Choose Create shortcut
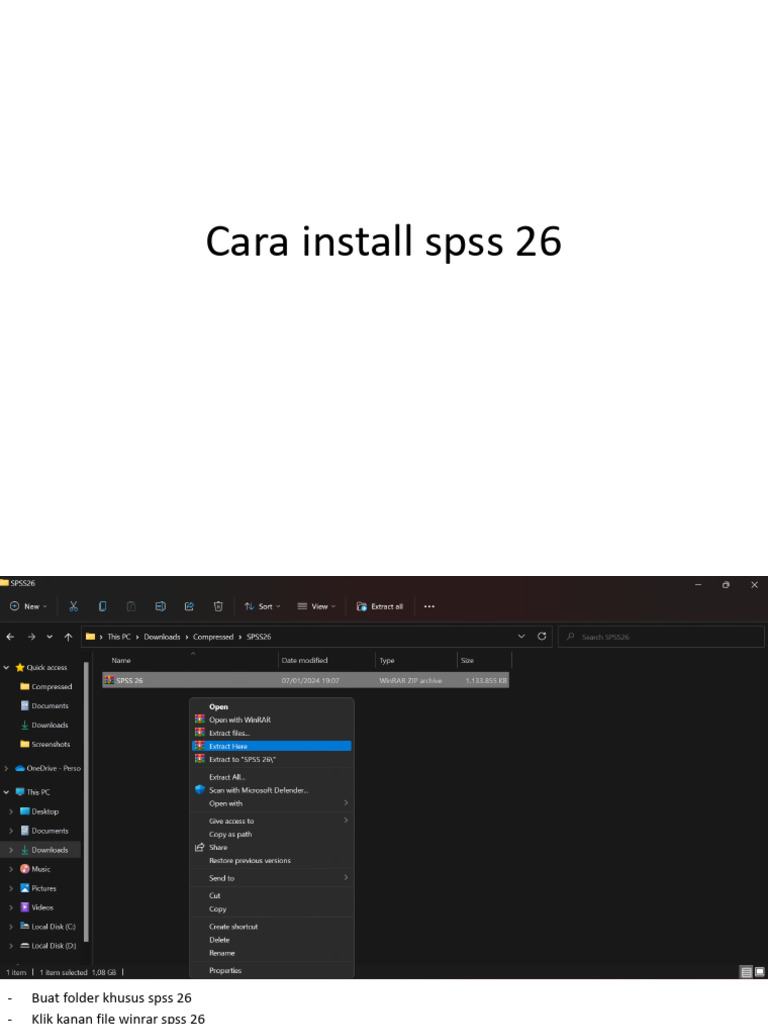This screenshot has height=1024, width=768. click(272, 926)
